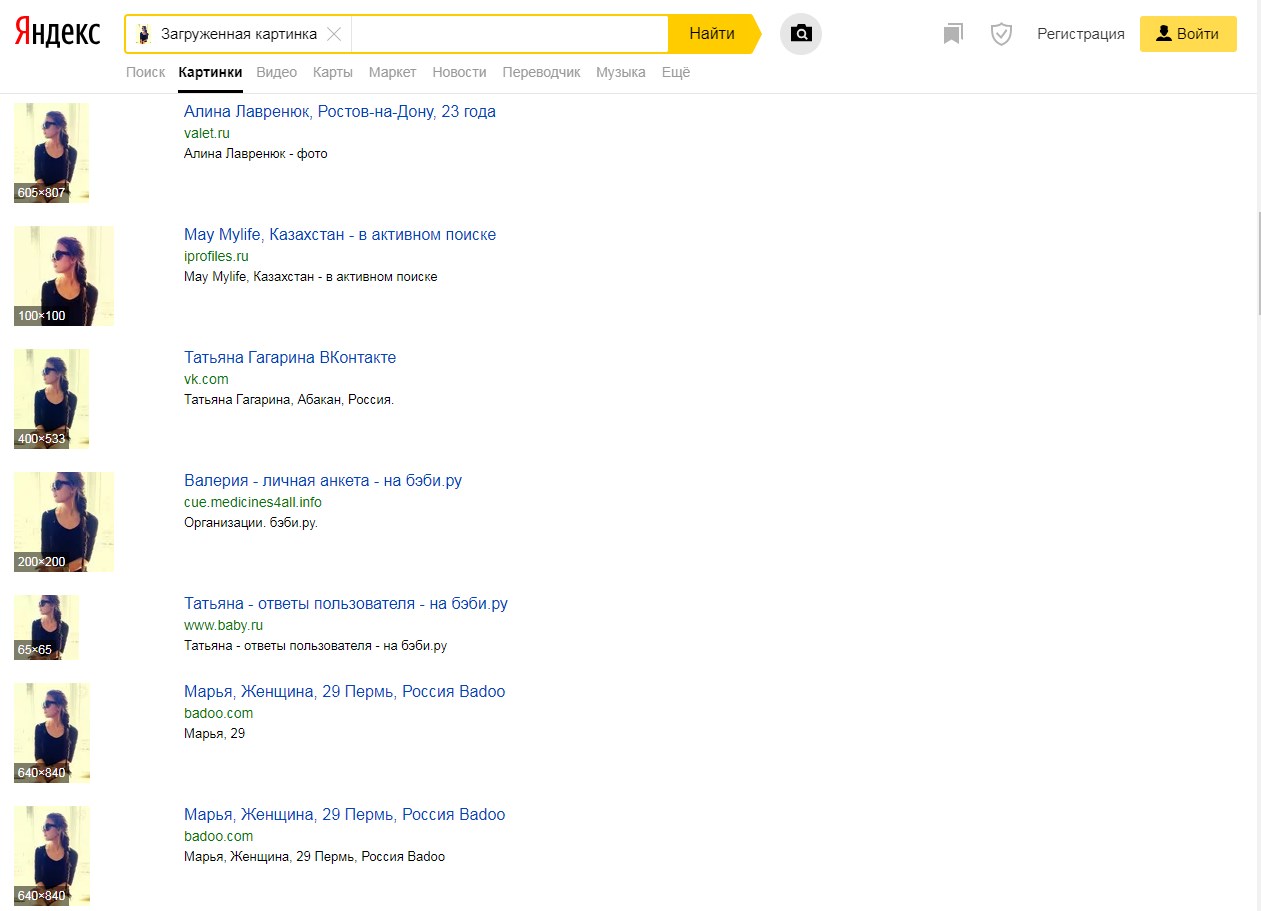Viewport: 1261px width, 911px height.
Task: Expand the Ещё menu
Action: (676, 72)
